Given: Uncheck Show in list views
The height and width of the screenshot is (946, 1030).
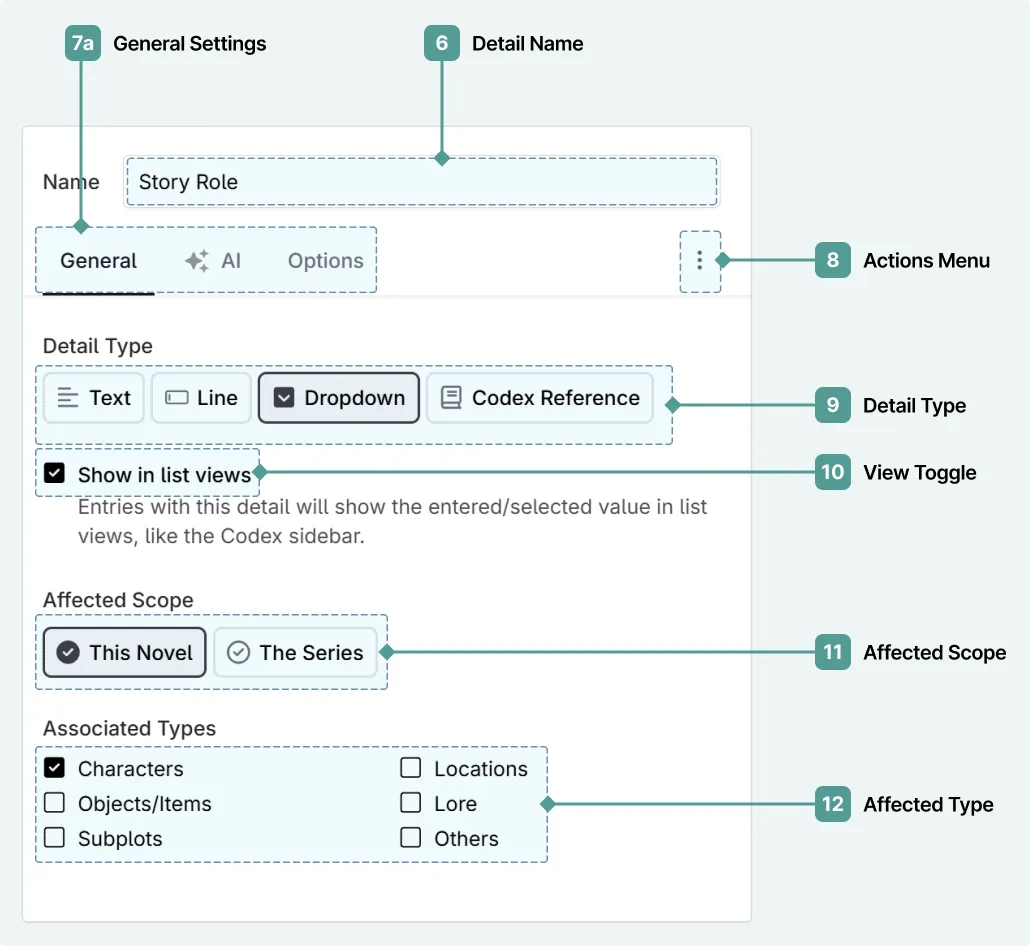Looking at the screenshot, I should (x=55, y=473).
